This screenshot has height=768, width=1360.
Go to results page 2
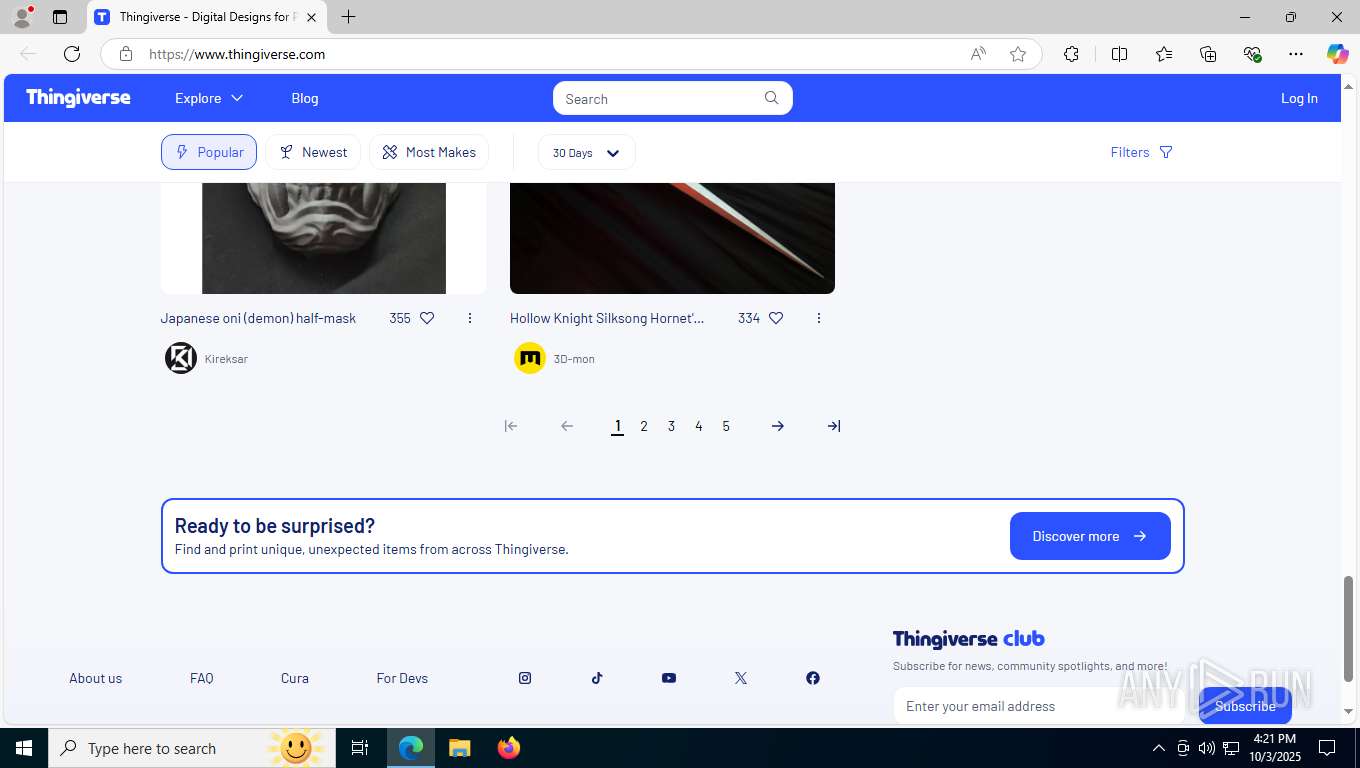click(x=644, y=426)
